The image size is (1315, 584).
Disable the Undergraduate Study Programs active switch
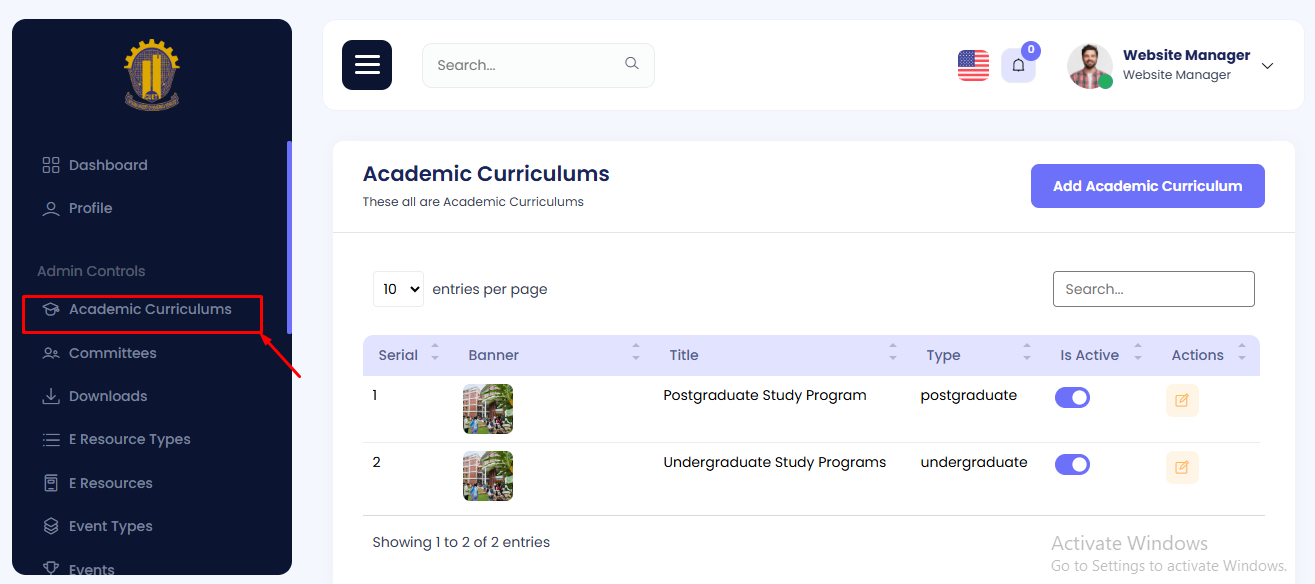1072,465
